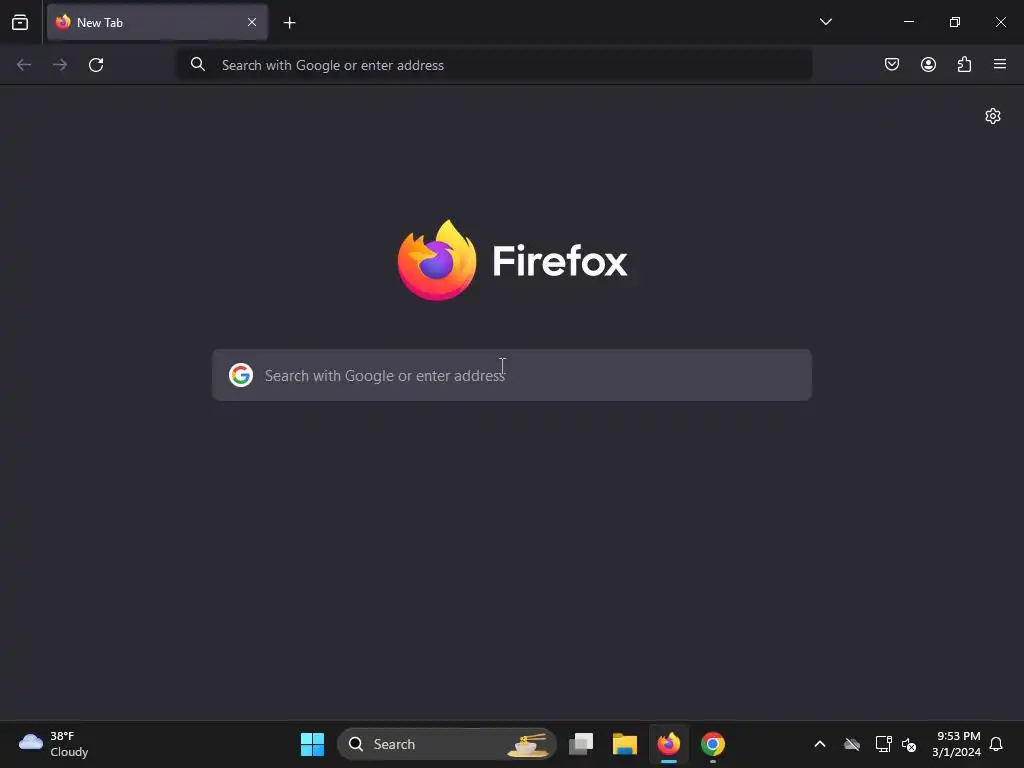Open the clock showing 9:53 PM
The width and height of the screenshot is (1024, 768).
(x=957, y=744)
